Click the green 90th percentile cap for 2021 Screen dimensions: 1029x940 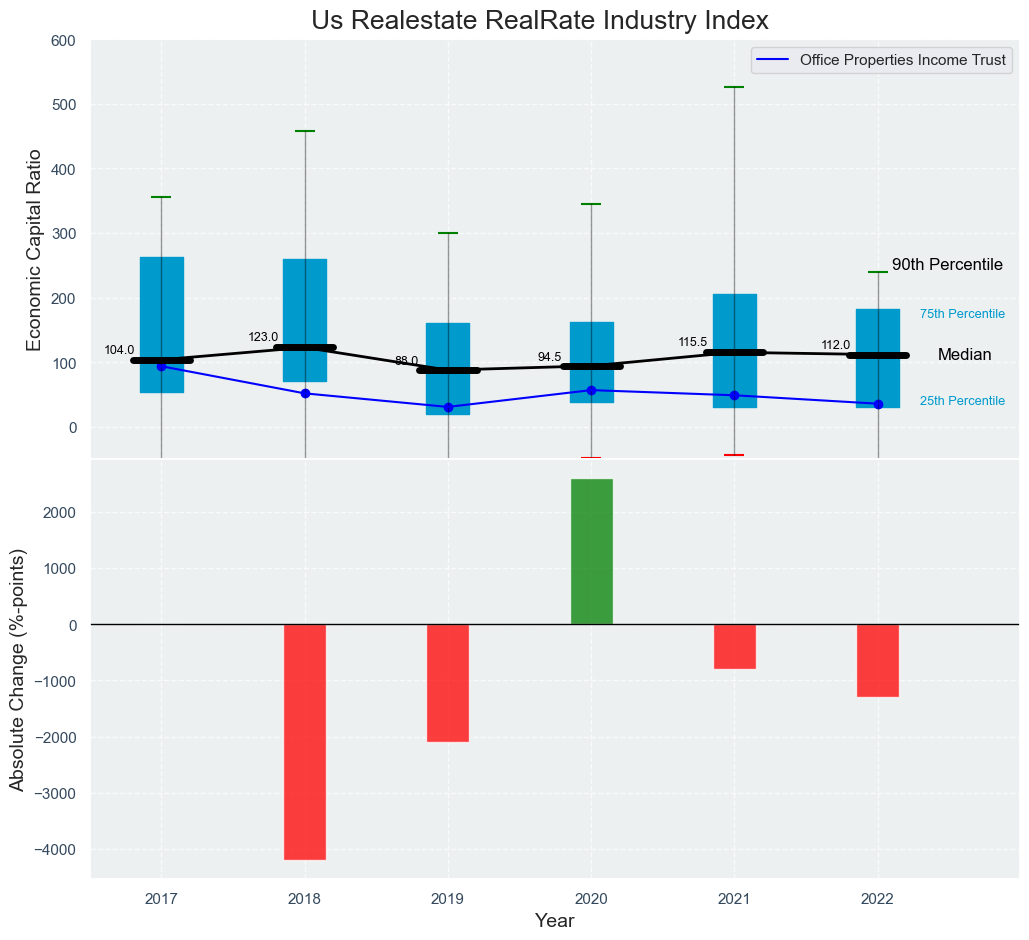click(734, 87)
